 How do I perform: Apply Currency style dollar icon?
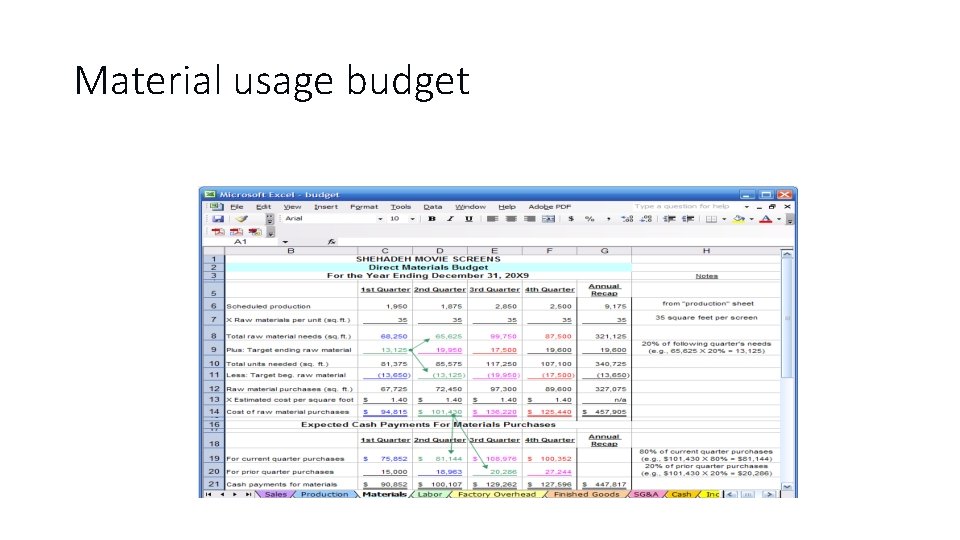pos(571,219)
